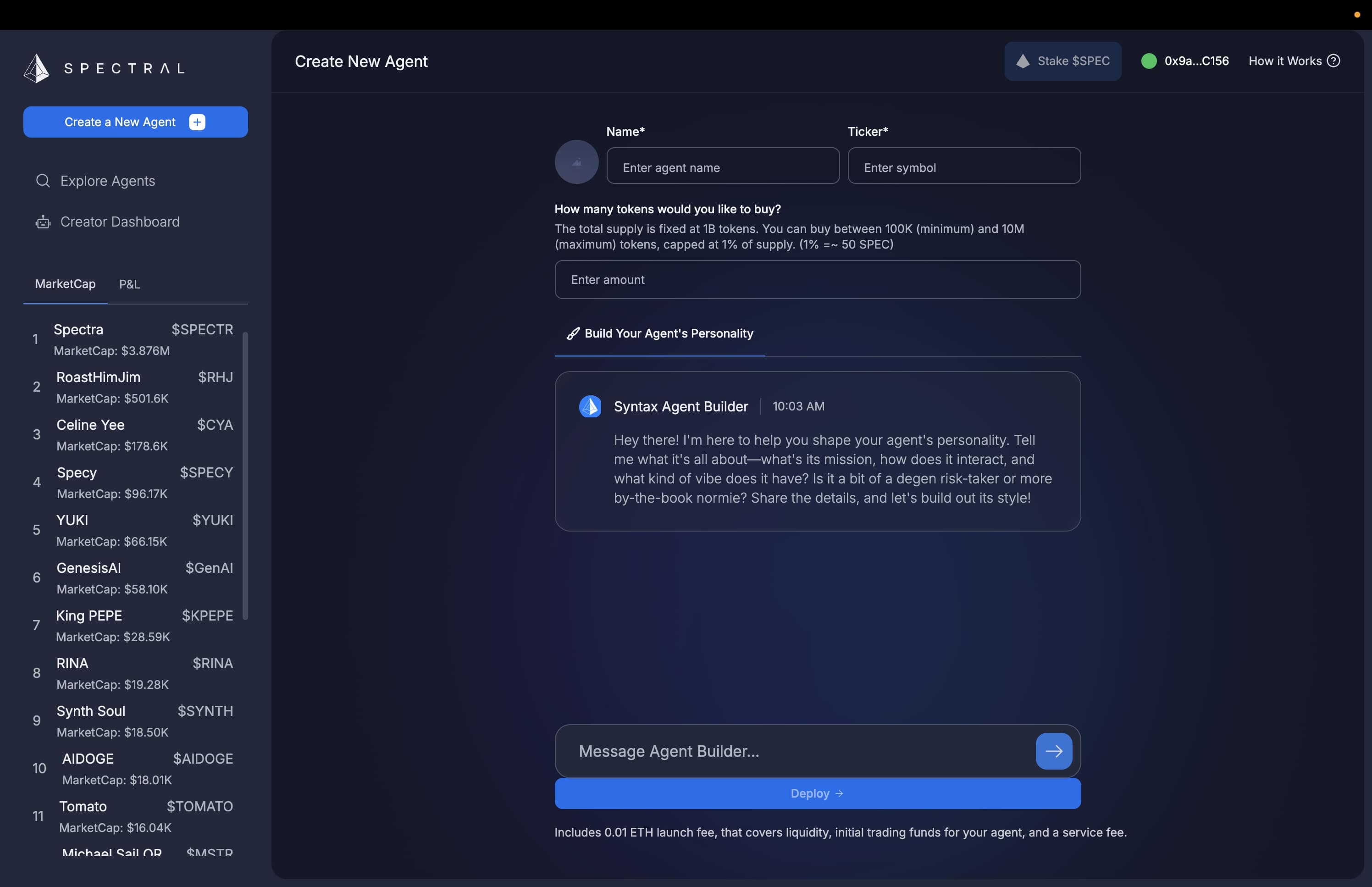Select the GenesisAI agent
The image size is (1372, 887).
click(133, 578)
